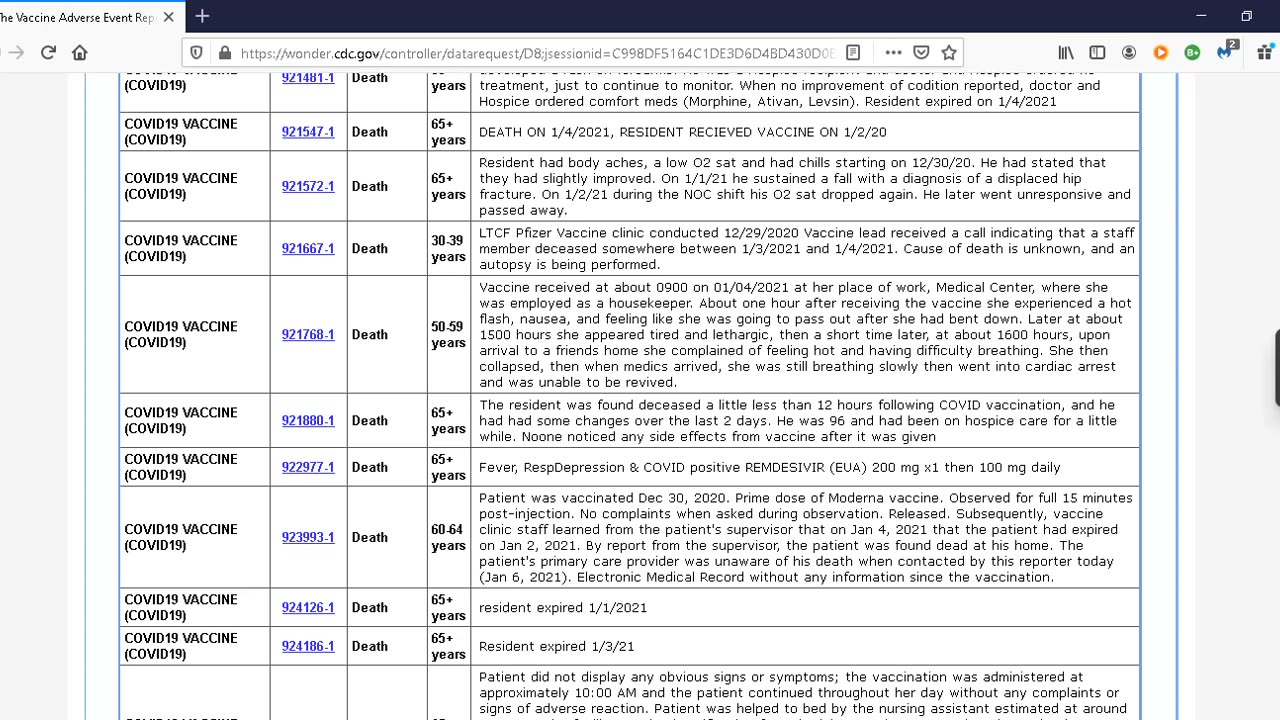Click the orange play extension icon
1280x720 pixels.
[x=1161, y=53]
